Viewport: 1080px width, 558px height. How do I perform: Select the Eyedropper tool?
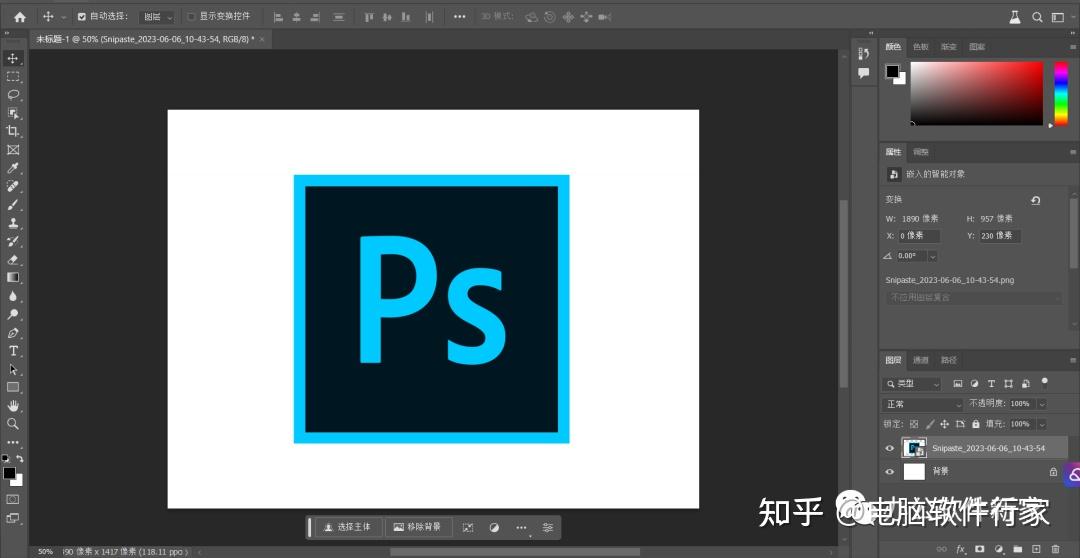(x=12, y=168)
